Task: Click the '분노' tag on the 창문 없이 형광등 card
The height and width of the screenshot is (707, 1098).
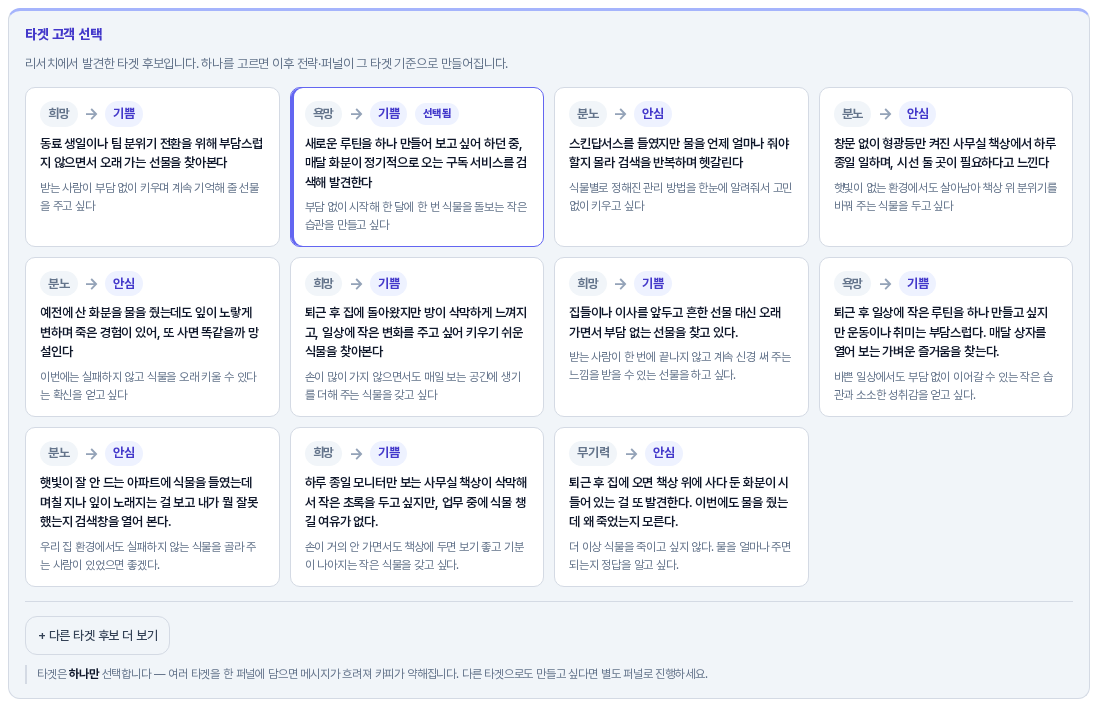Action: pyautogui.click(x=852, y=113)
